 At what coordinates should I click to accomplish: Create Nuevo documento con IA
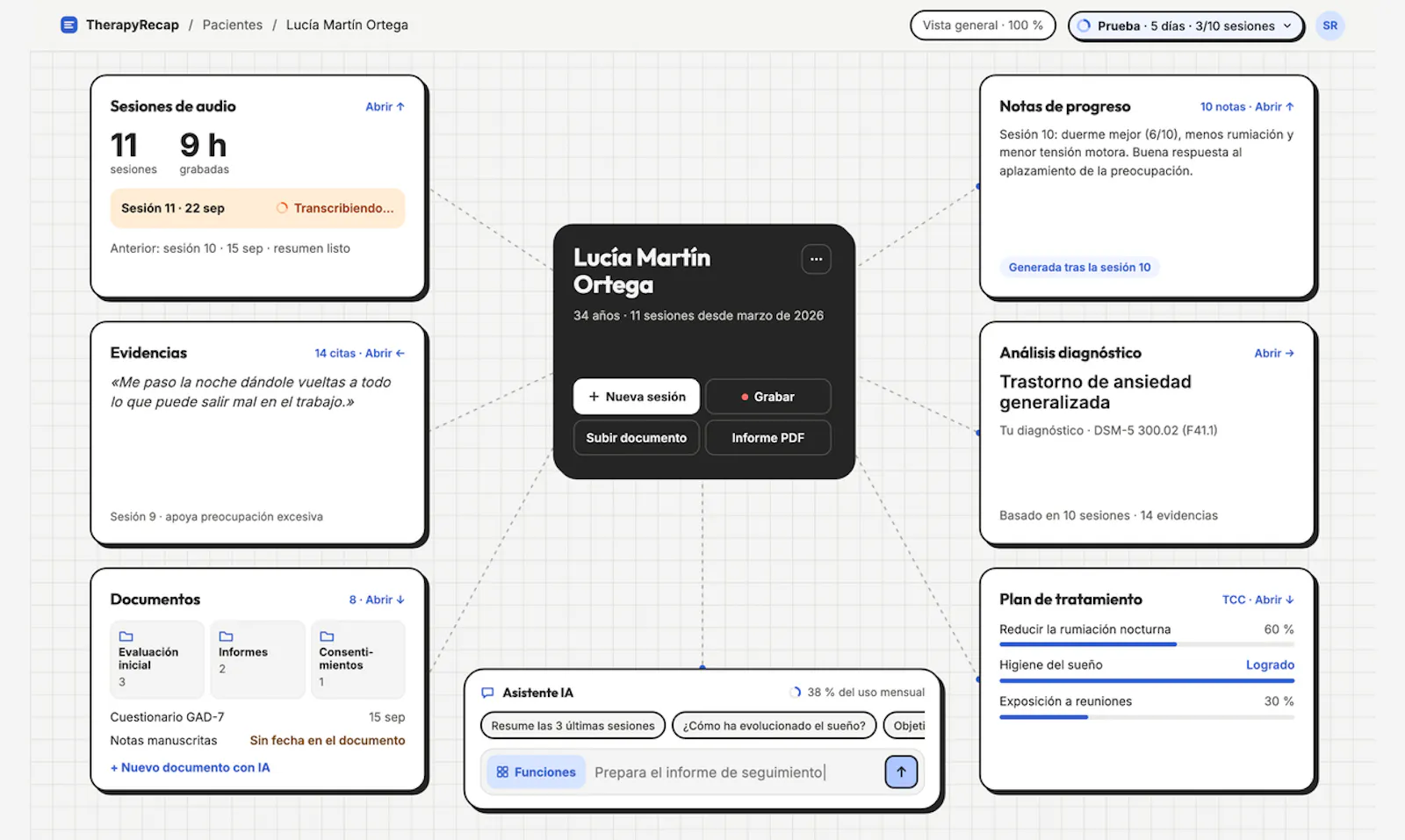(191, 767)
